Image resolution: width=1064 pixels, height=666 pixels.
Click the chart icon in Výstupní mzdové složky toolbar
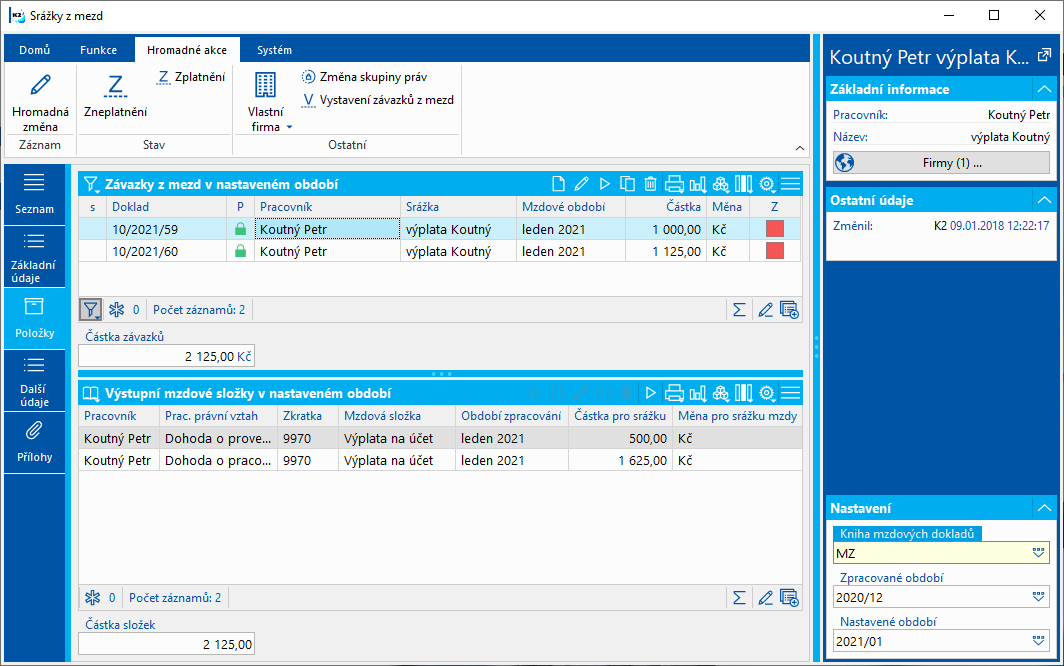click(698, 393)
